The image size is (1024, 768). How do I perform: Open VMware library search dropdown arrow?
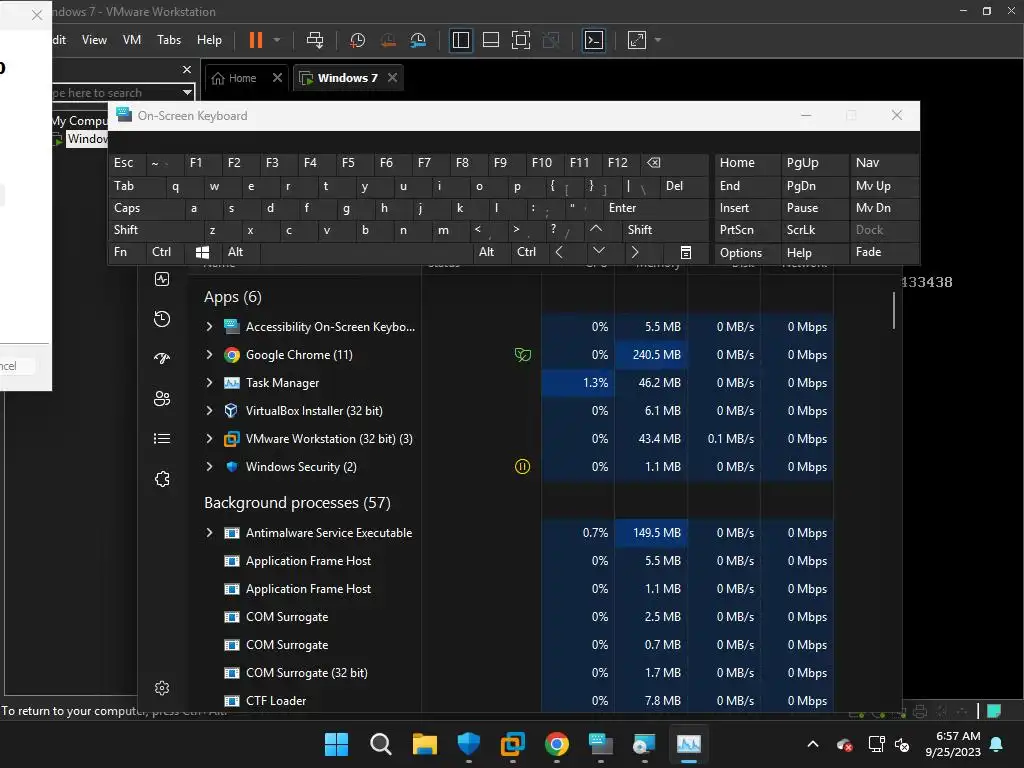(x=187, y=93)
